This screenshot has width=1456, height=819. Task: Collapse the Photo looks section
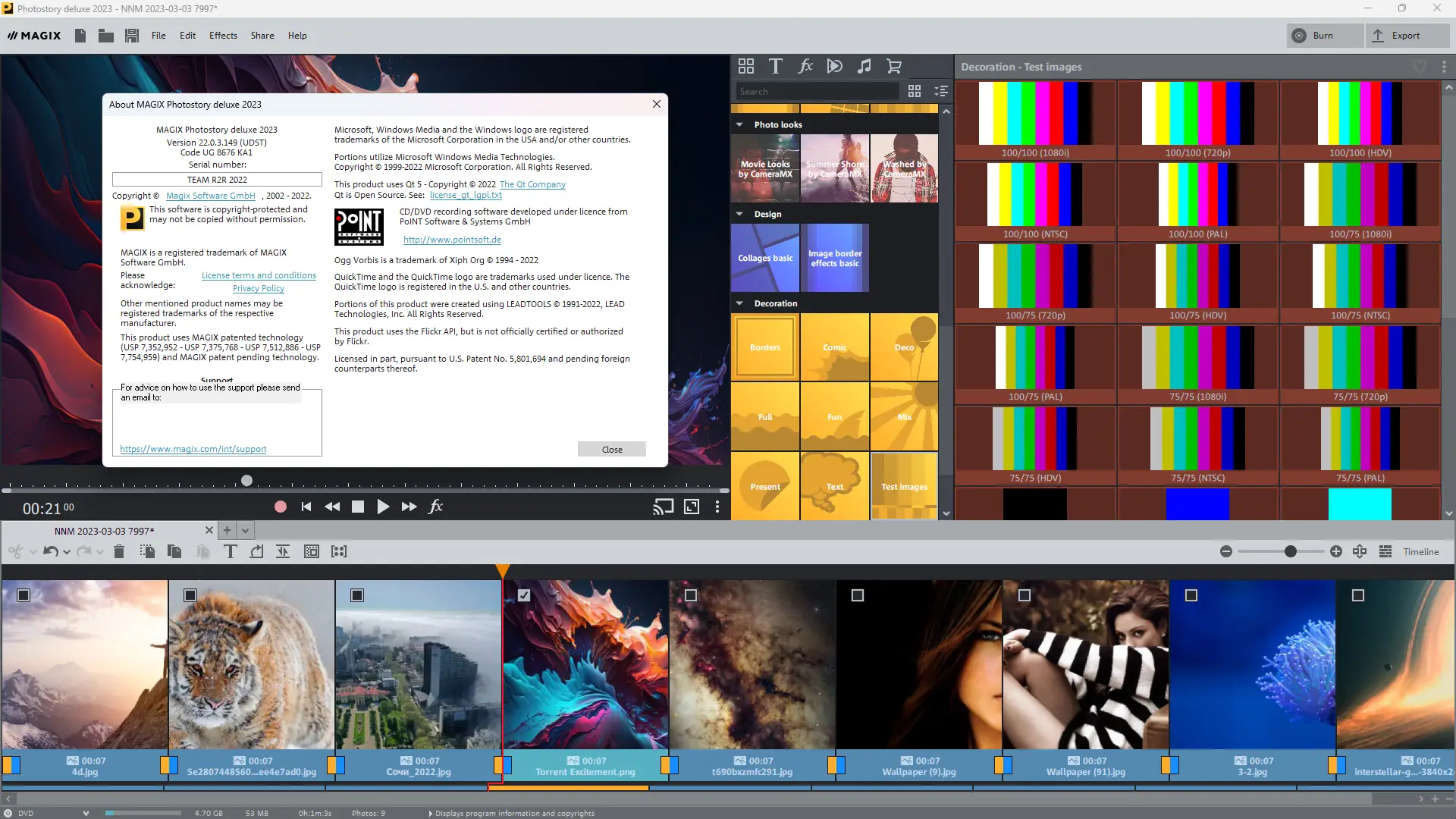[739, 124]
